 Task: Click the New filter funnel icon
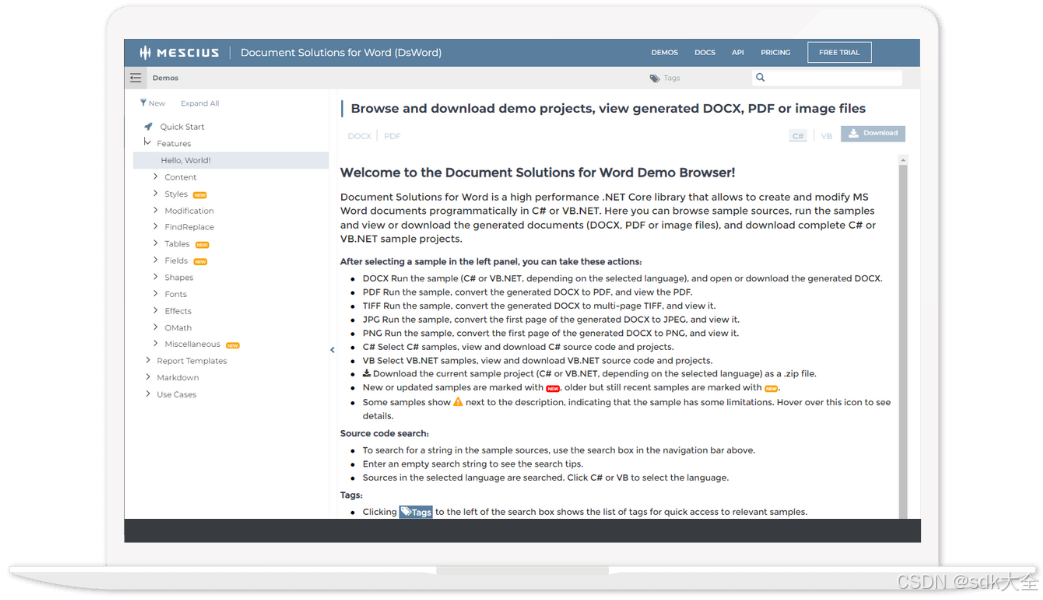point(143,103)
